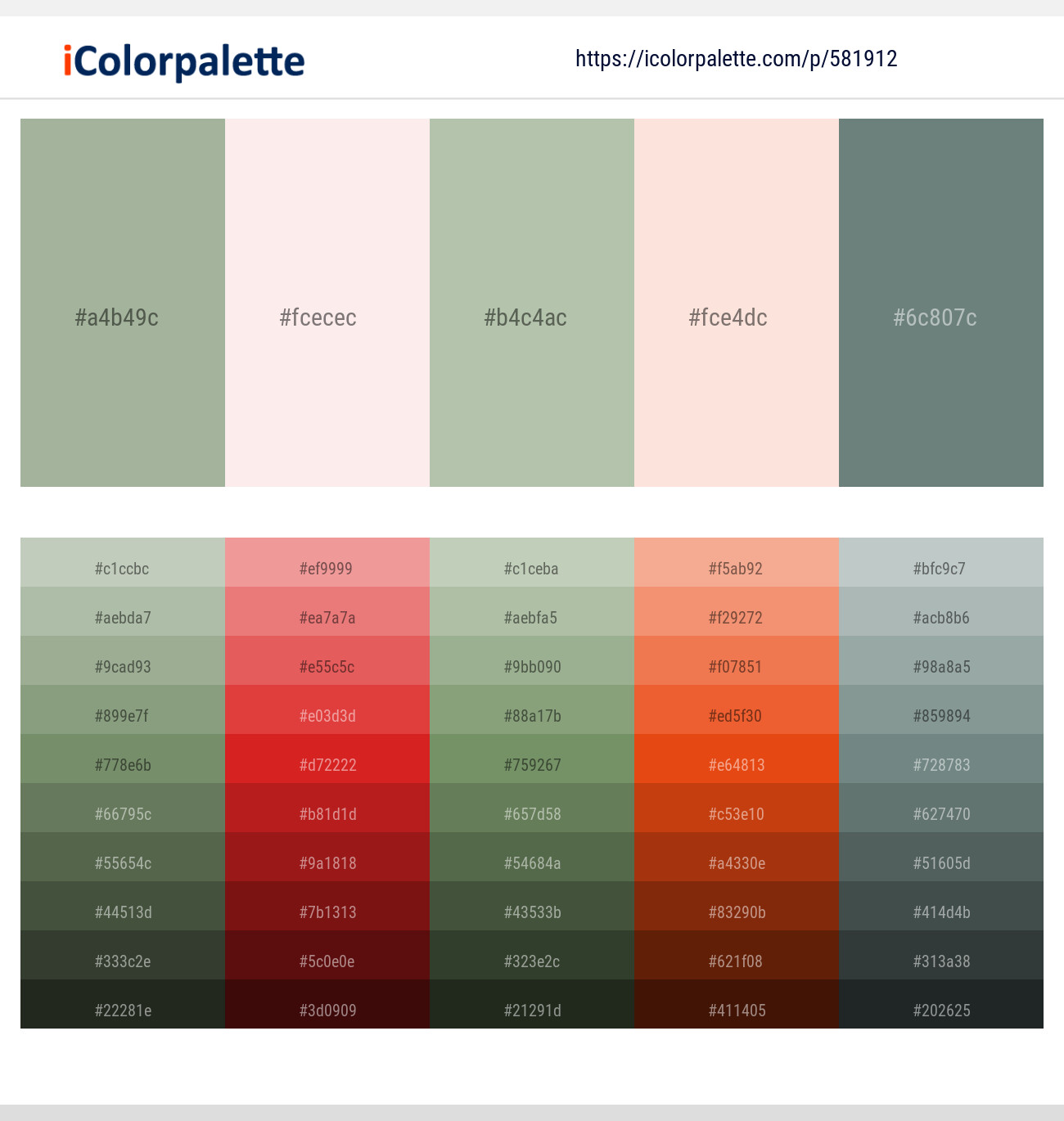Viewport: 1064px width, 1121px height.
Task: Click the #728783 gray shade swatch
Action: 940,764
